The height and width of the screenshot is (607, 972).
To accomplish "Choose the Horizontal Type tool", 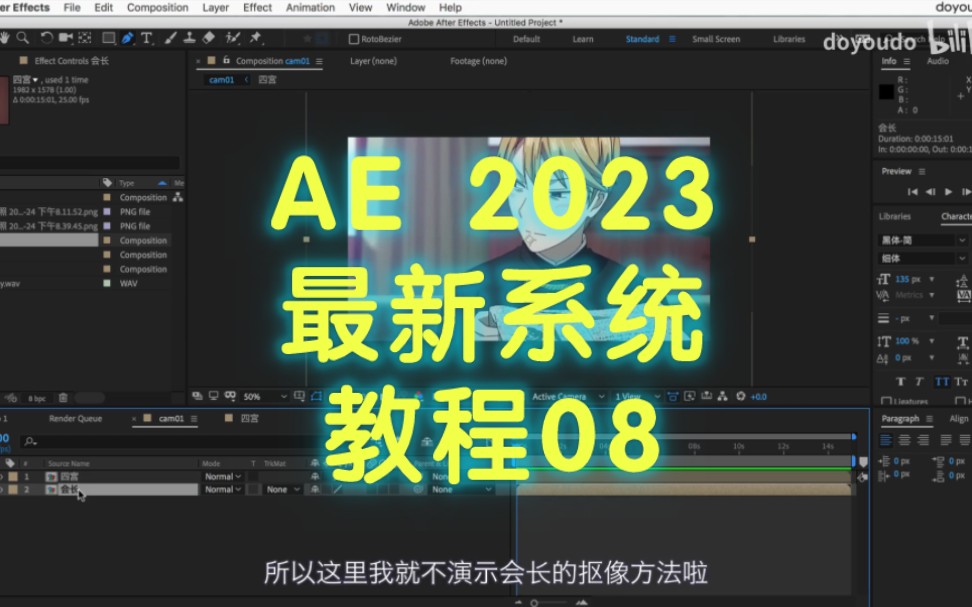I will point(146,39).
